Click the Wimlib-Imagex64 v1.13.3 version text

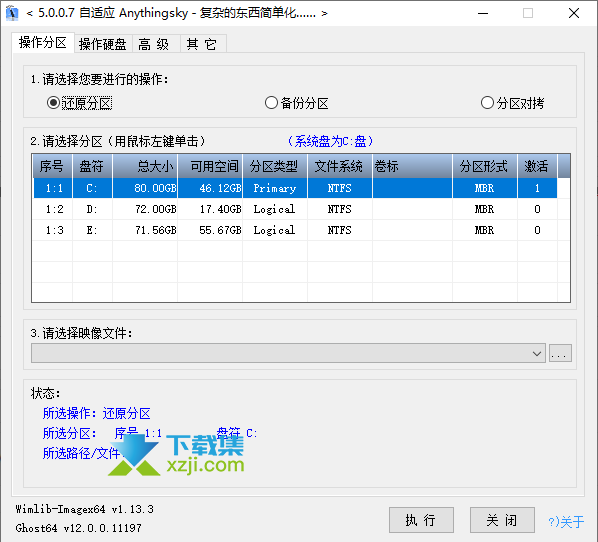[x=85, y=509]
